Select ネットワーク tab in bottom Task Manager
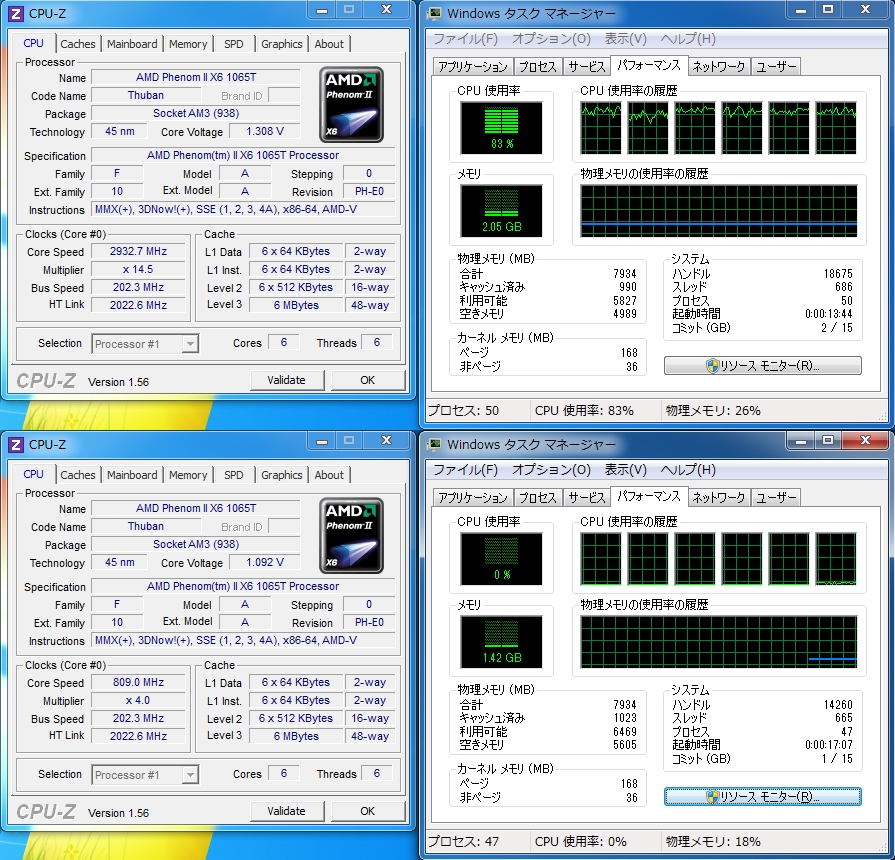This screenshot has height=860, width=895. (x=718, y=498)
